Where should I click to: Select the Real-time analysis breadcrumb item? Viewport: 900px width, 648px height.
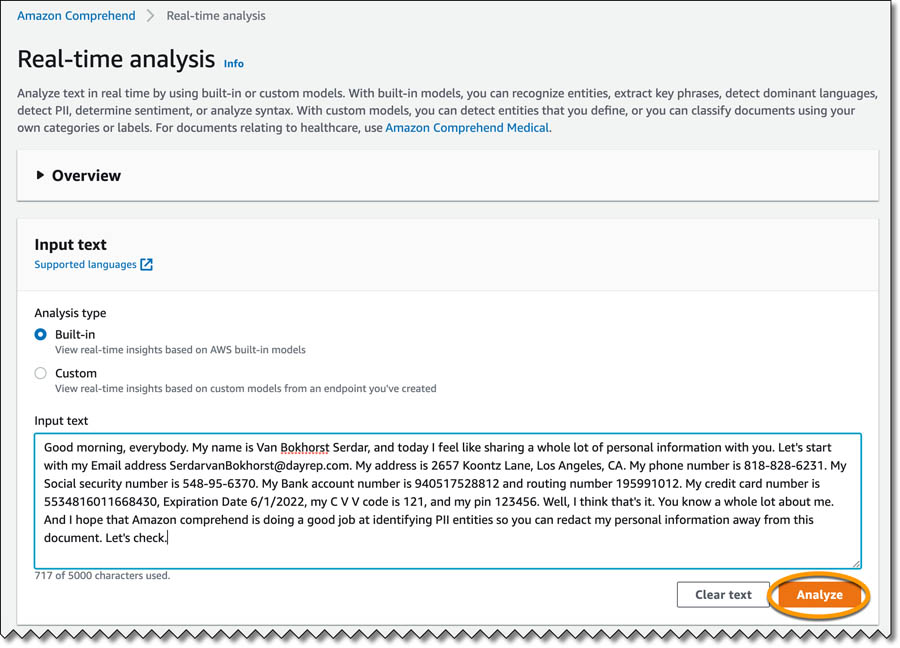click(x=215, y=16)
